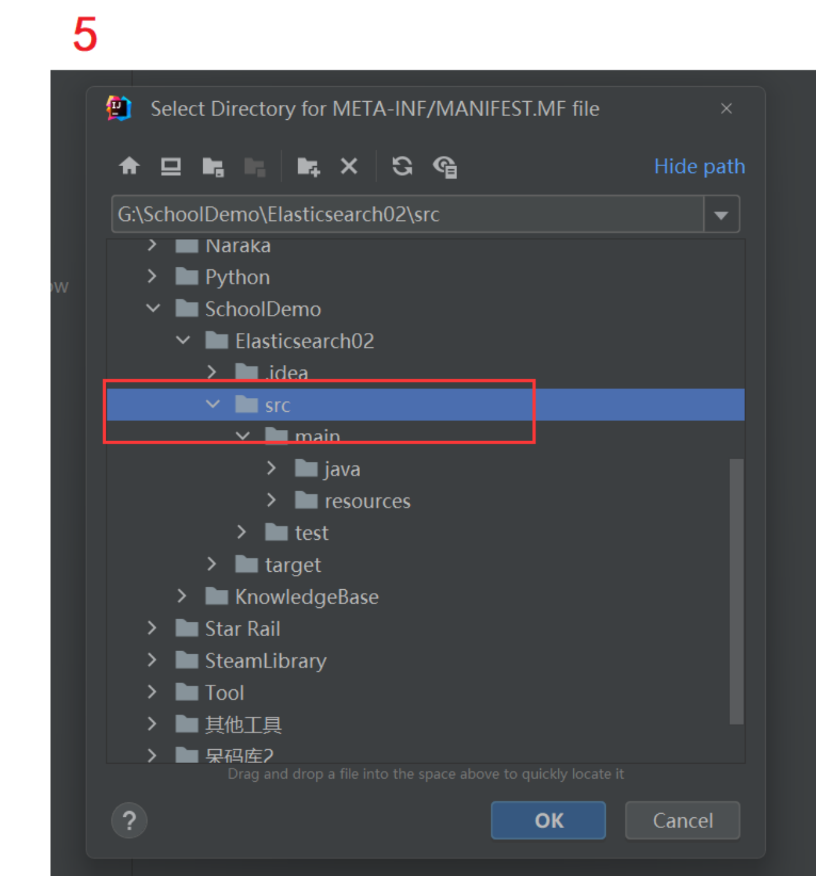The width and height of the screenshot is (816, 876).
Task: Select the resources folder
Action: [x=366, y=501]
